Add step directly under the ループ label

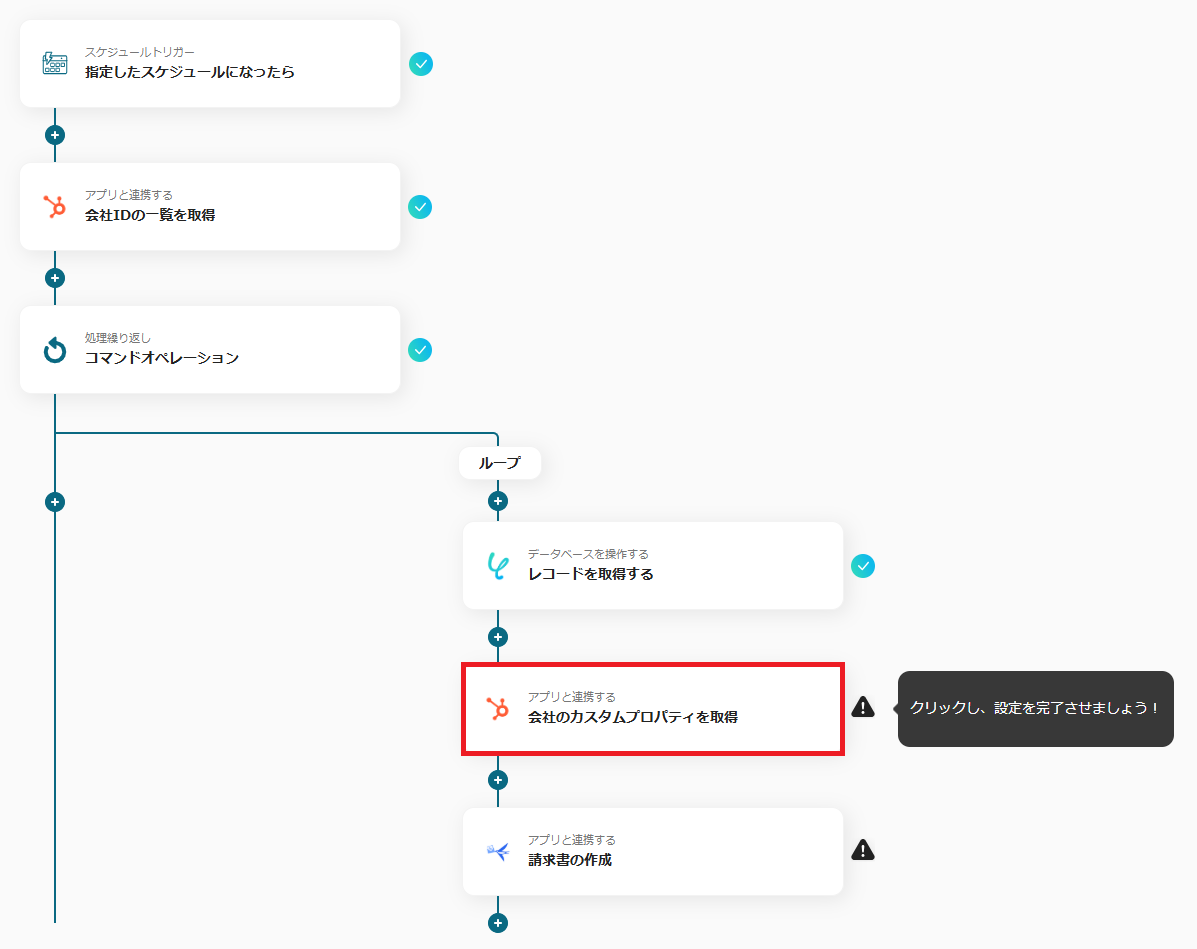pos(498,502)
